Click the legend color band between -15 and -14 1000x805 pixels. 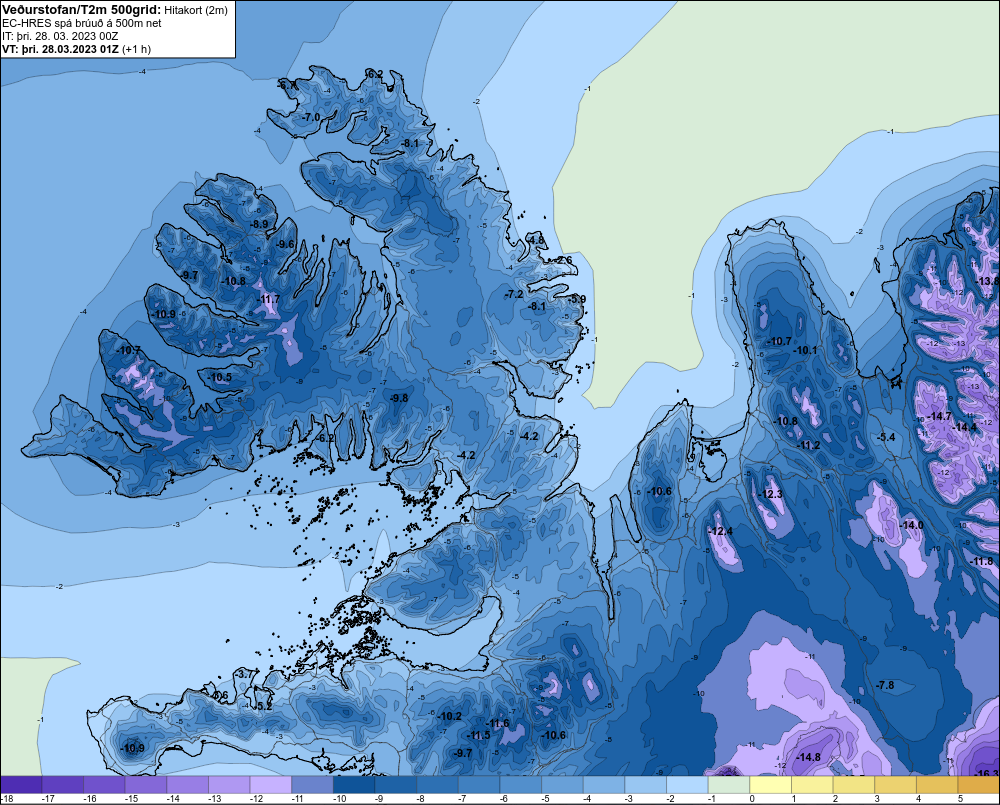[146, 785]
